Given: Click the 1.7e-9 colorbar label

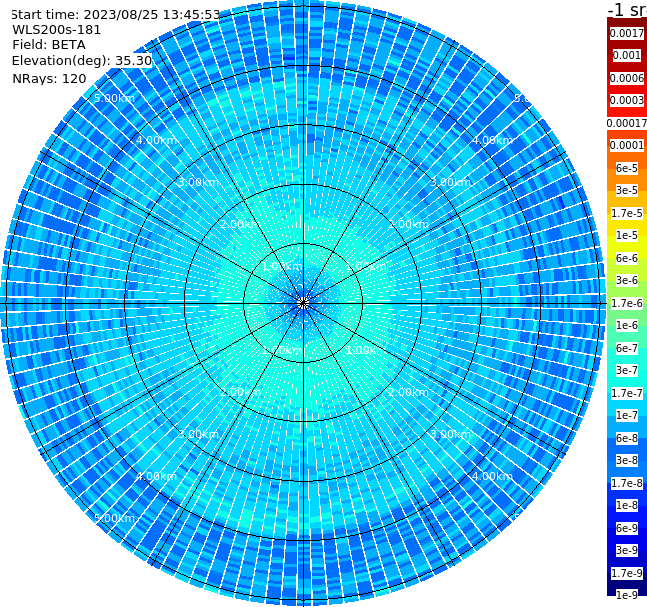Looking at the screenshot, I should (627, 573).
